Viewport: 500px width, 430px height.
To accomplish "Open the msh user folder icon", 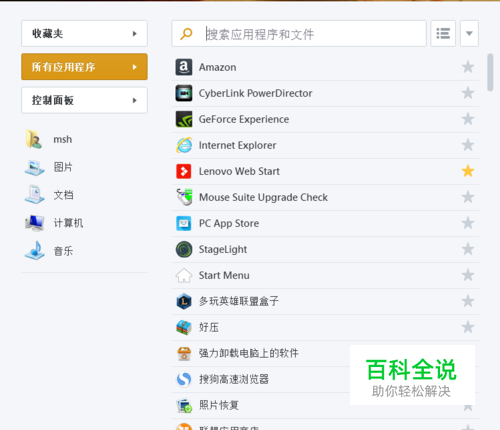I will coord(34,139).
